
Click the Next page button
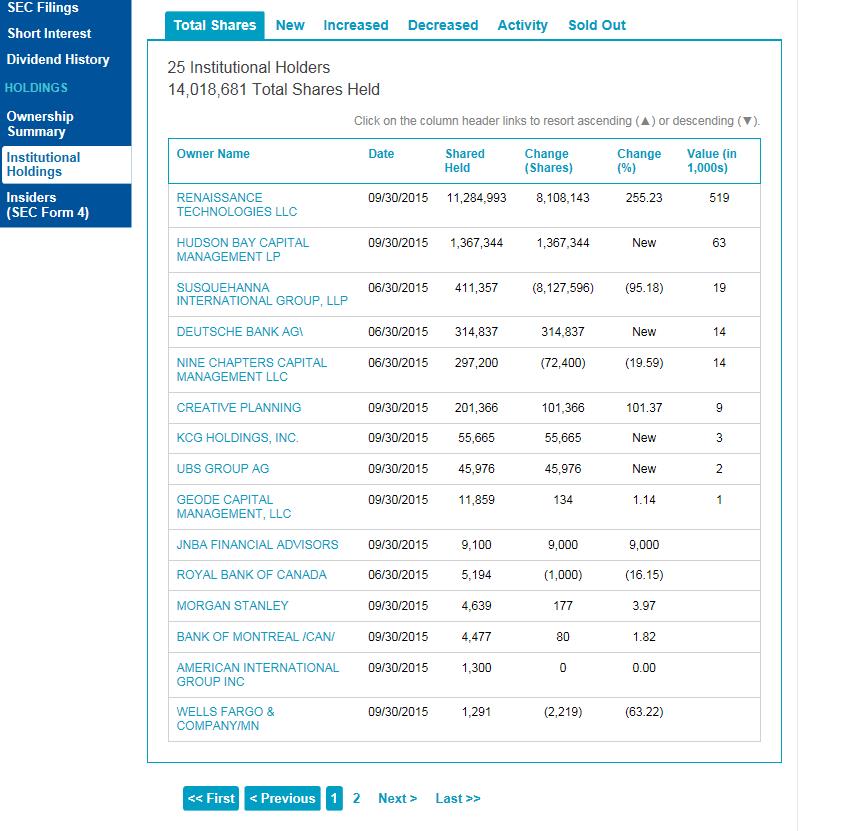click(396, 798)
